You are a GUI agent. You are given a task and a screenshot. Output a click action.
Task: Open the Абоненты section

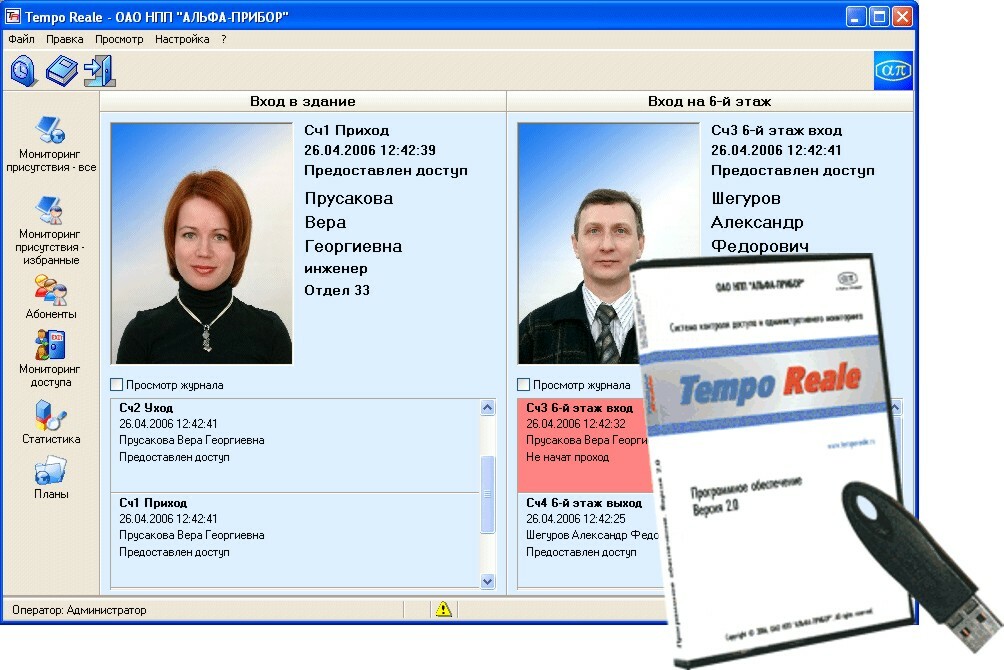pos(51,297)
